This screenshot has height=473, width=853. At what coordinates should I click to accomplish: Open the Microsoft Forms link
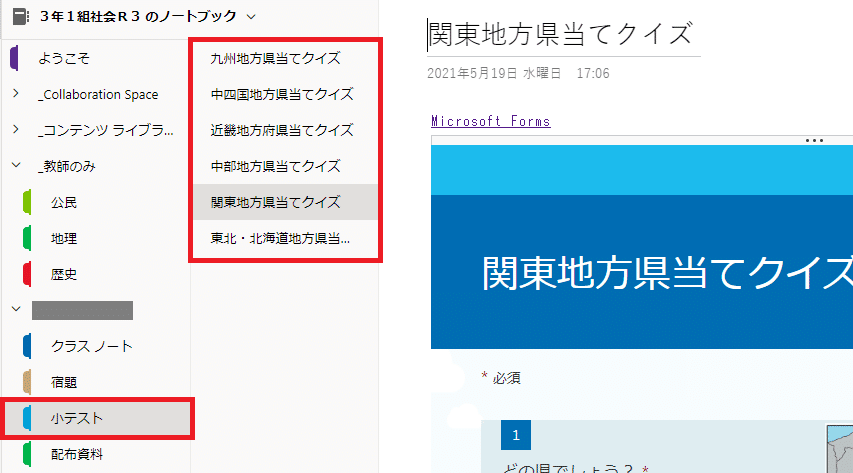tap(491, 121)
